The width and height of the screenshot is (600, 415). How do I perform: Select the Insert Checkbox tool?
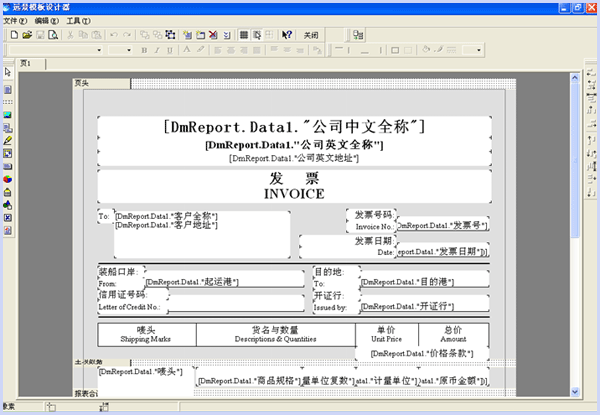coord(8,218)
